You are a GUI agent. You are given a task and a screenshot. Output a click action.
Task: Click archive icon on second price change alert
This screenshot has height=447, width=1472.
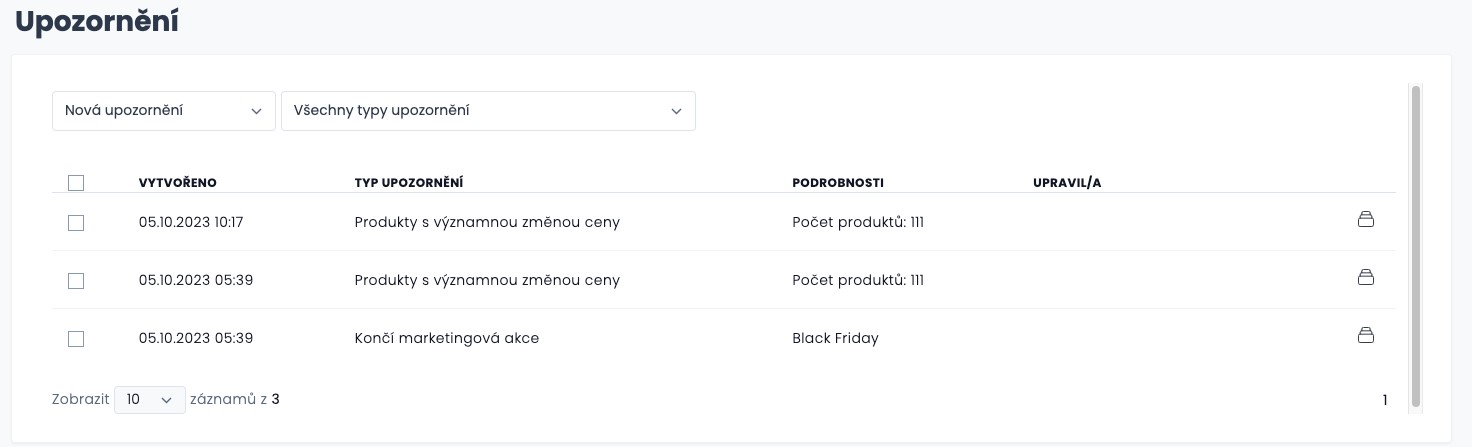[x=1365, y=277]
